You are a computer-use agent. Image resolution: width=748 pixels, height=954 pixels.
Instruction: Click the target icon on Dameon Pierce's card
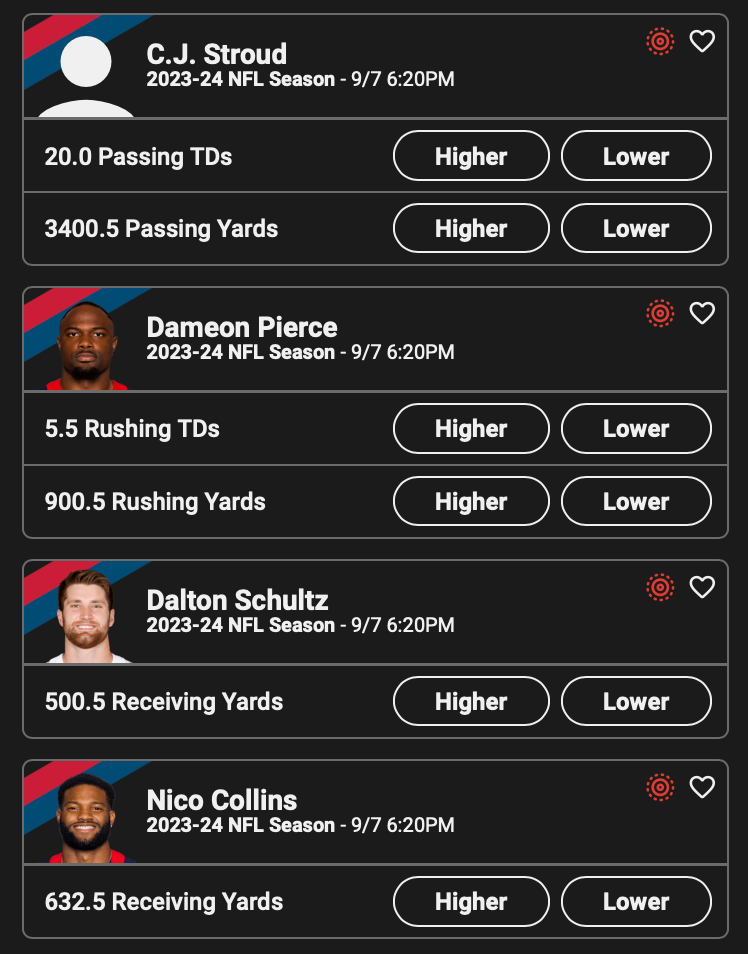[x=660, y=314]
